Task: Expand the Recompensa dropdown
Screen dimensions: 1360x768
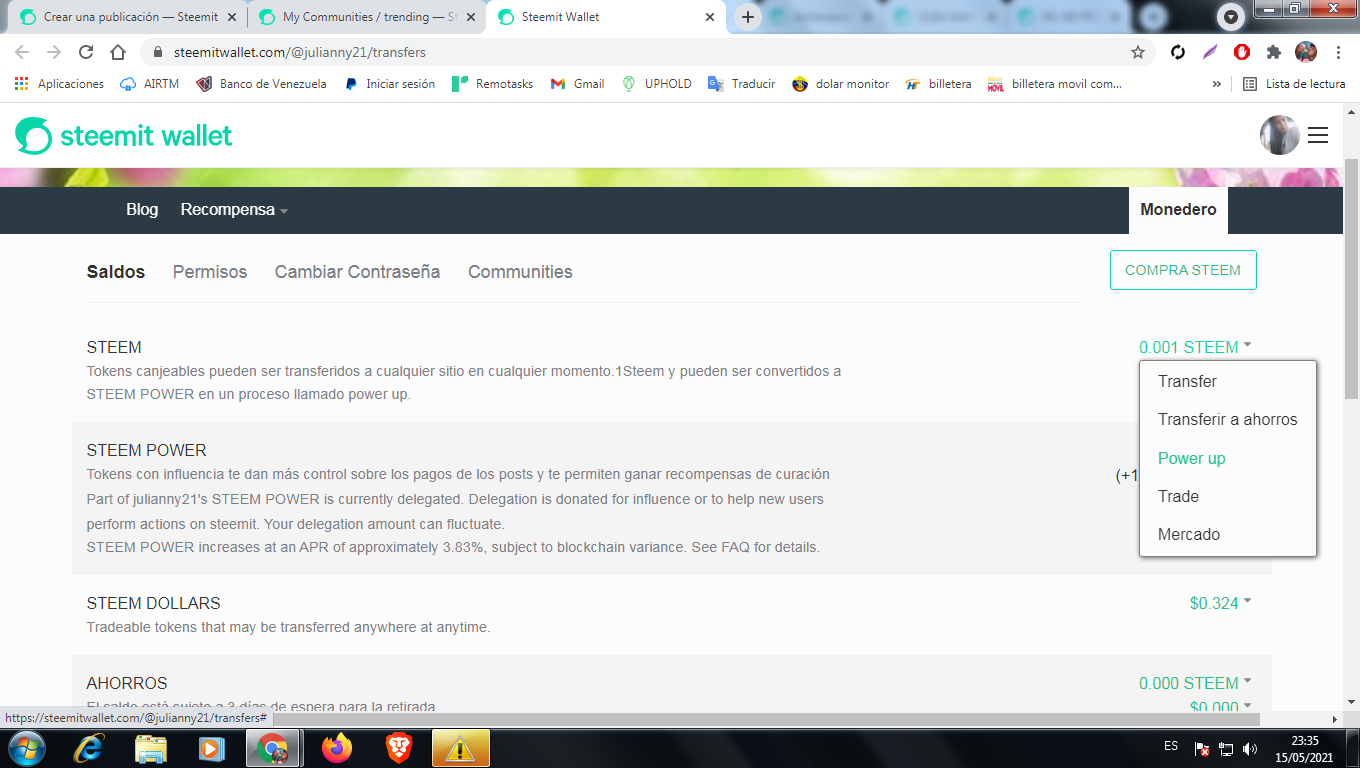Action: pyautogui.click(x=234, y=210)
